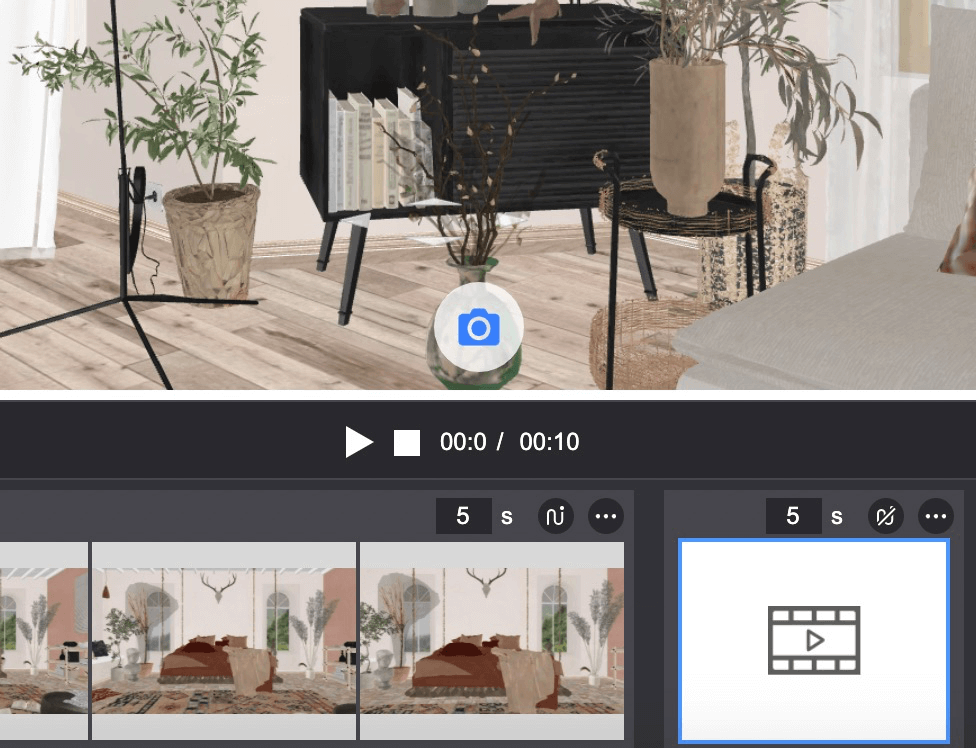Viewport: 976px width, 748px height.
Task: Select the rightmost bedroom keyframe thumbnail
Action: 491,640
